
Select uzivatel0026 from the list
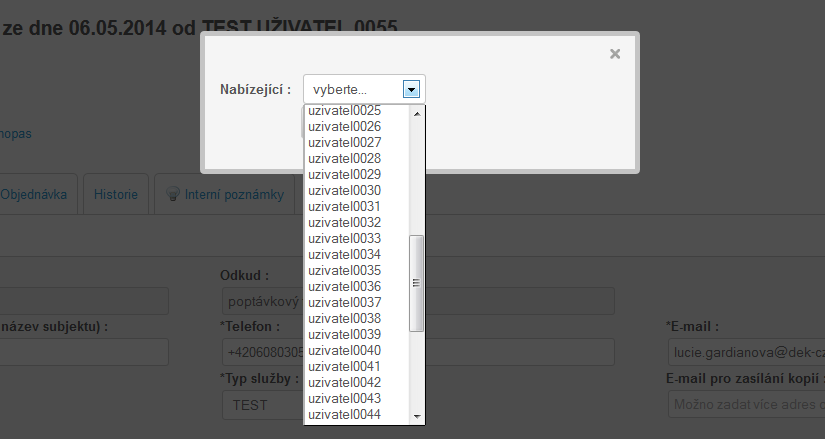point(357,127)
